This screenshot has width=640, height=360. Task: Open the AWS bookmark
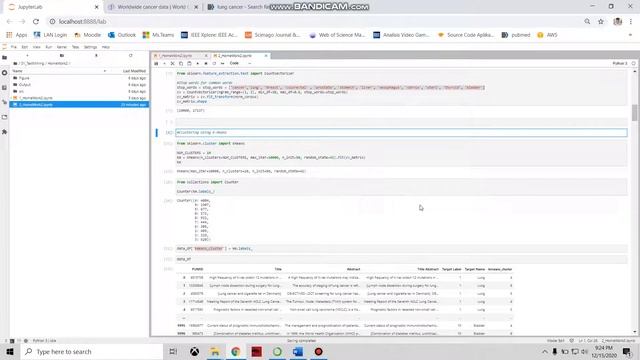(547, 35)
